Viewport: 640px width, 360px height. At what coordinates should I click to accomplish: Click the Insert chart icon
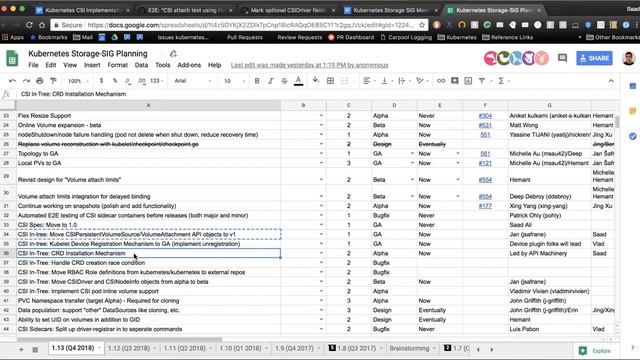(x=468, y=81)
